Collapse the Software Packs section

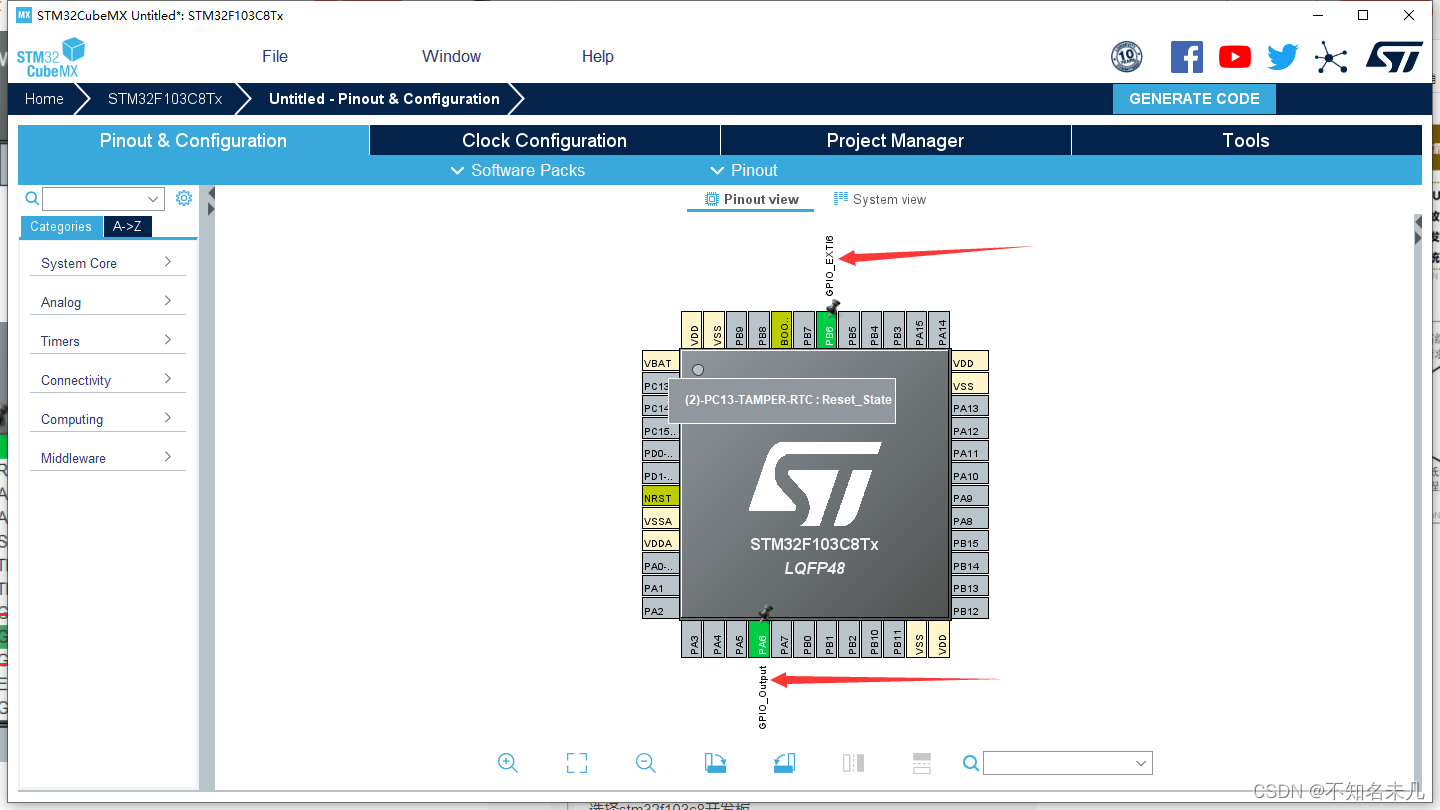pyautogui.click(x=517, y=170)
